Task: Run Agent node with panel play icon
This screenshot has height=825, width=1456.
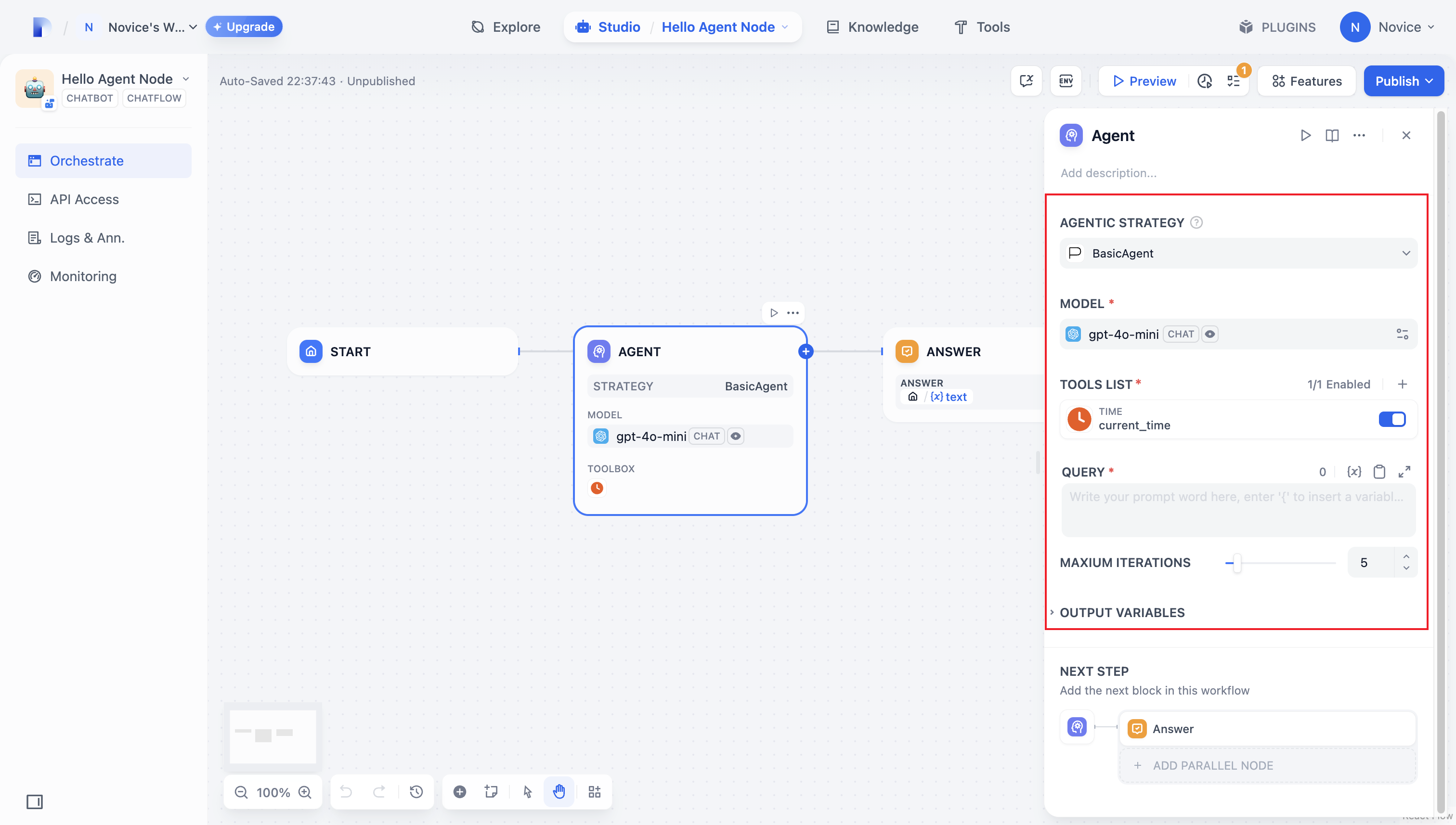Action: tap(1305, 135)
